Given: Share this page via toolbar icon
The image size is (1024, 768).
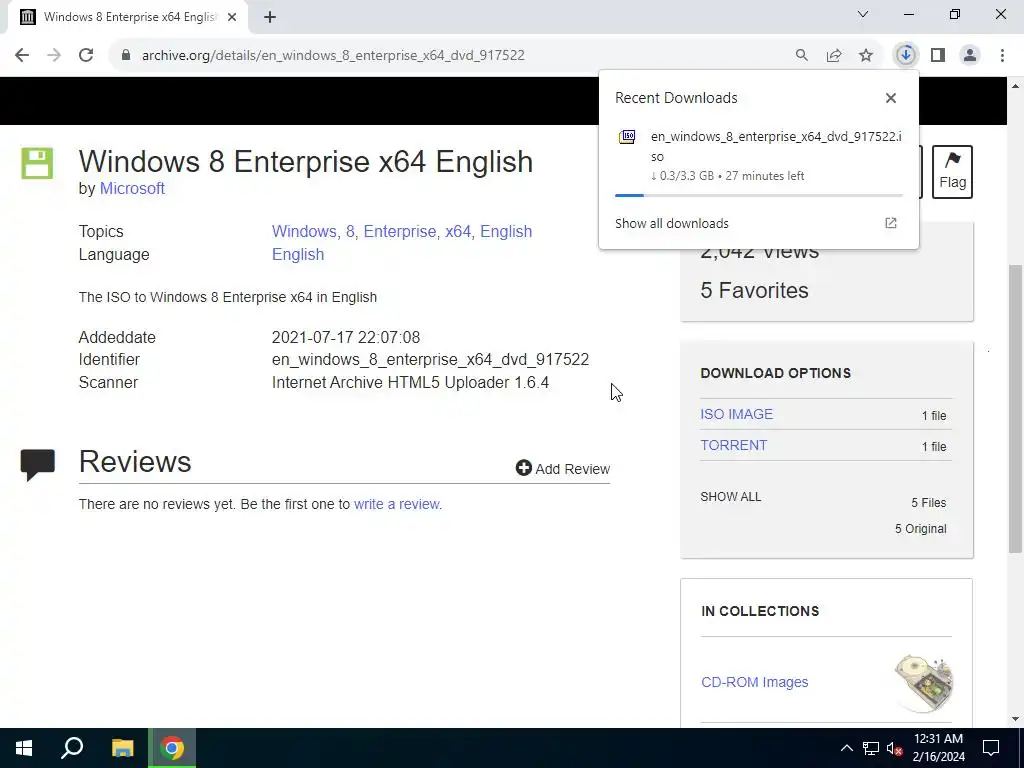Looking at the screenshot, I should click(834, 55).
